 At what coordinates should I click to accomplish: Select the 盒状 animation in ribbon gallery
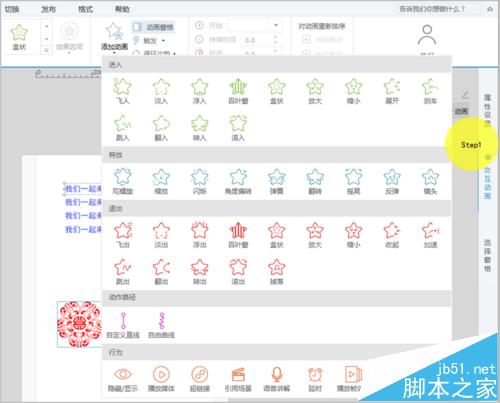click(x=19, y=37)
